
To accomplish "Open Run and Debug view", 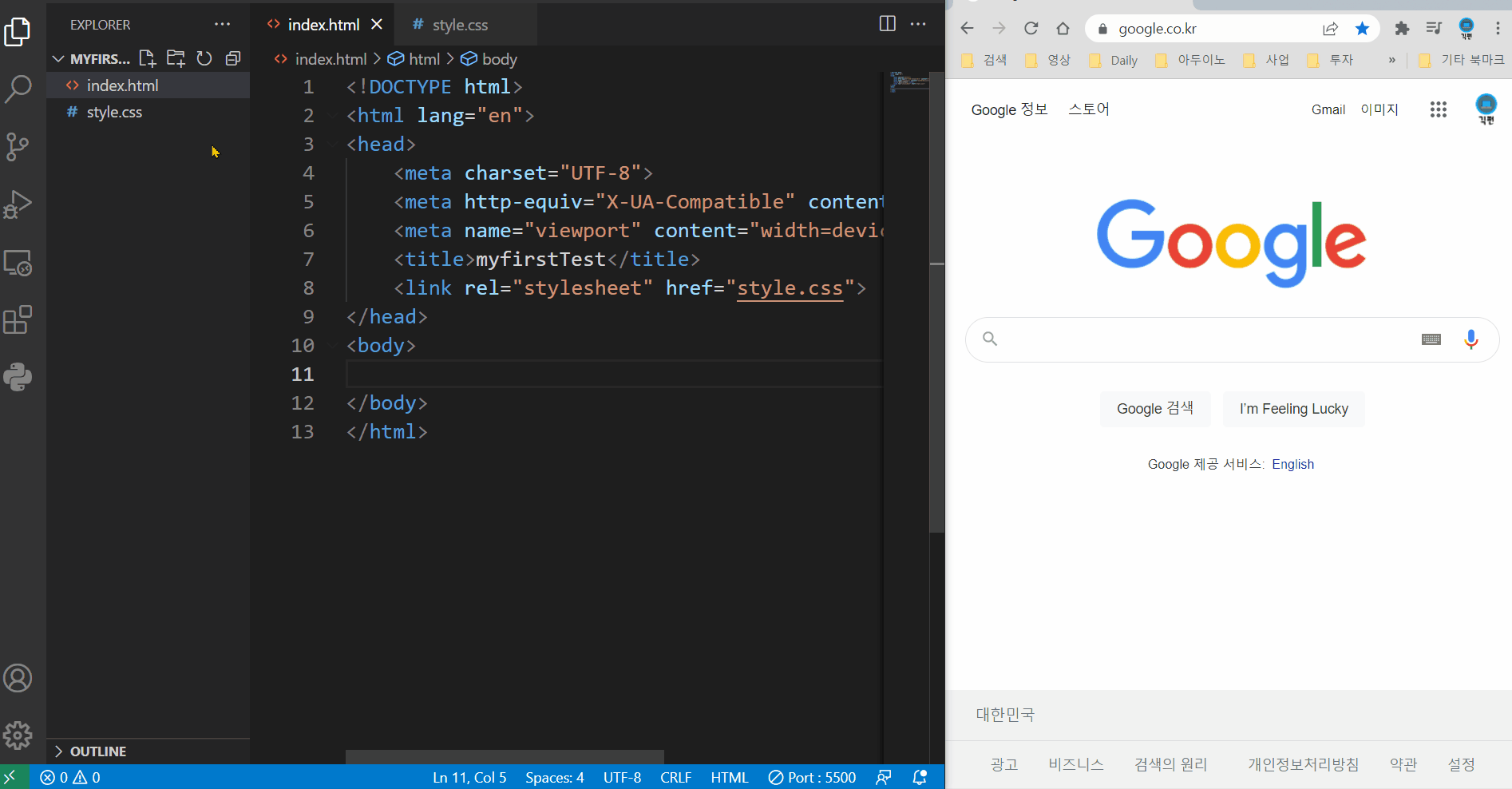I will (x=18, y=204).
